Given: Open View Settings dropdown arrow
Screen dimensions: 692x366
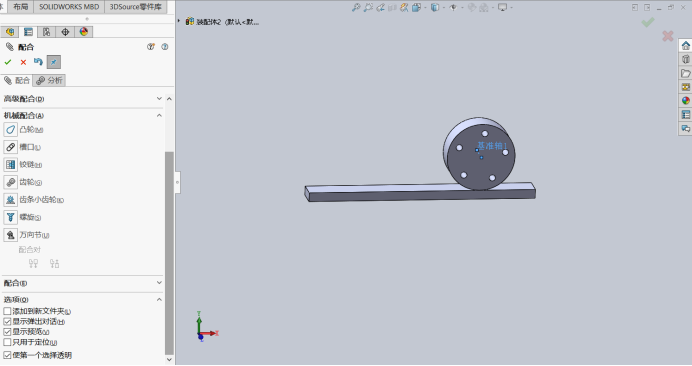Looking at the screenshot, I should coord(511,8).
